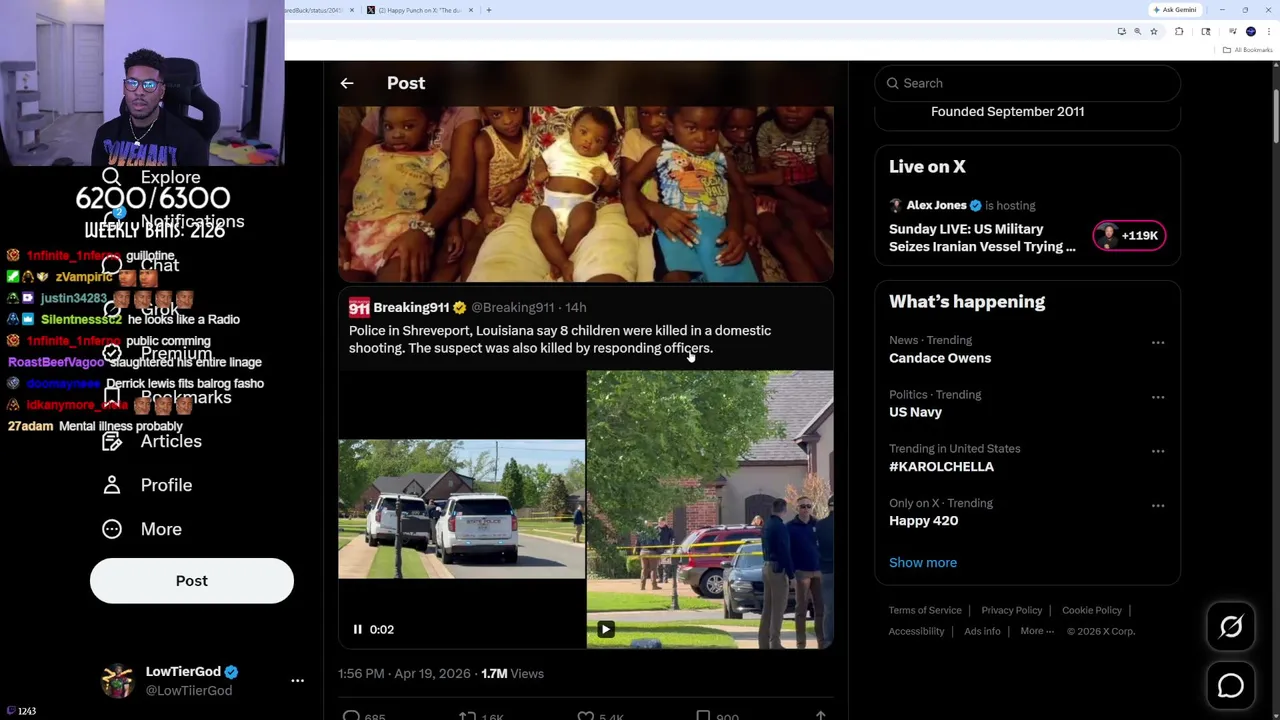
Task: Open Cookie Policy link
Action: point(1092,610)
